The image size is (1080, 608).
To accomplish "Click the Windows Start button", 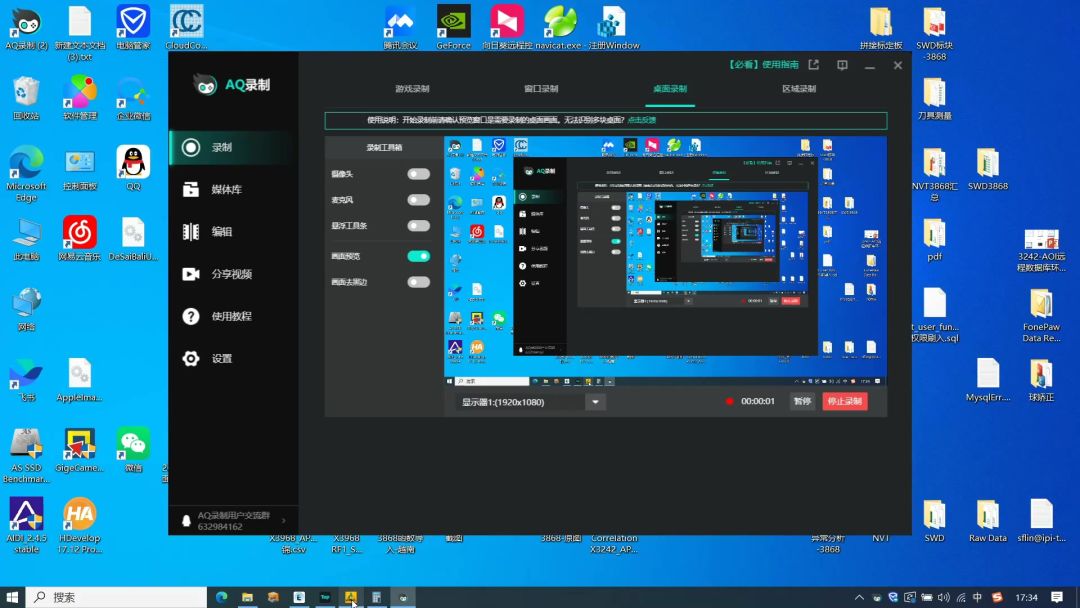I will 12,597.
